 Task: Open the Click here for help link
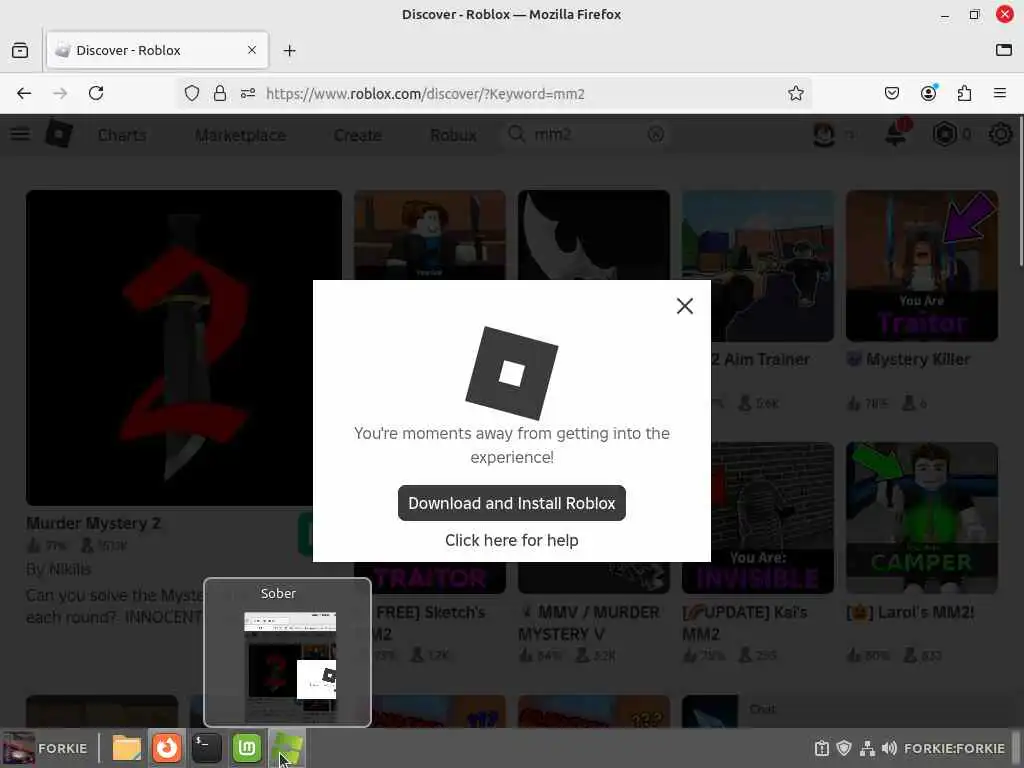(511, 540)
